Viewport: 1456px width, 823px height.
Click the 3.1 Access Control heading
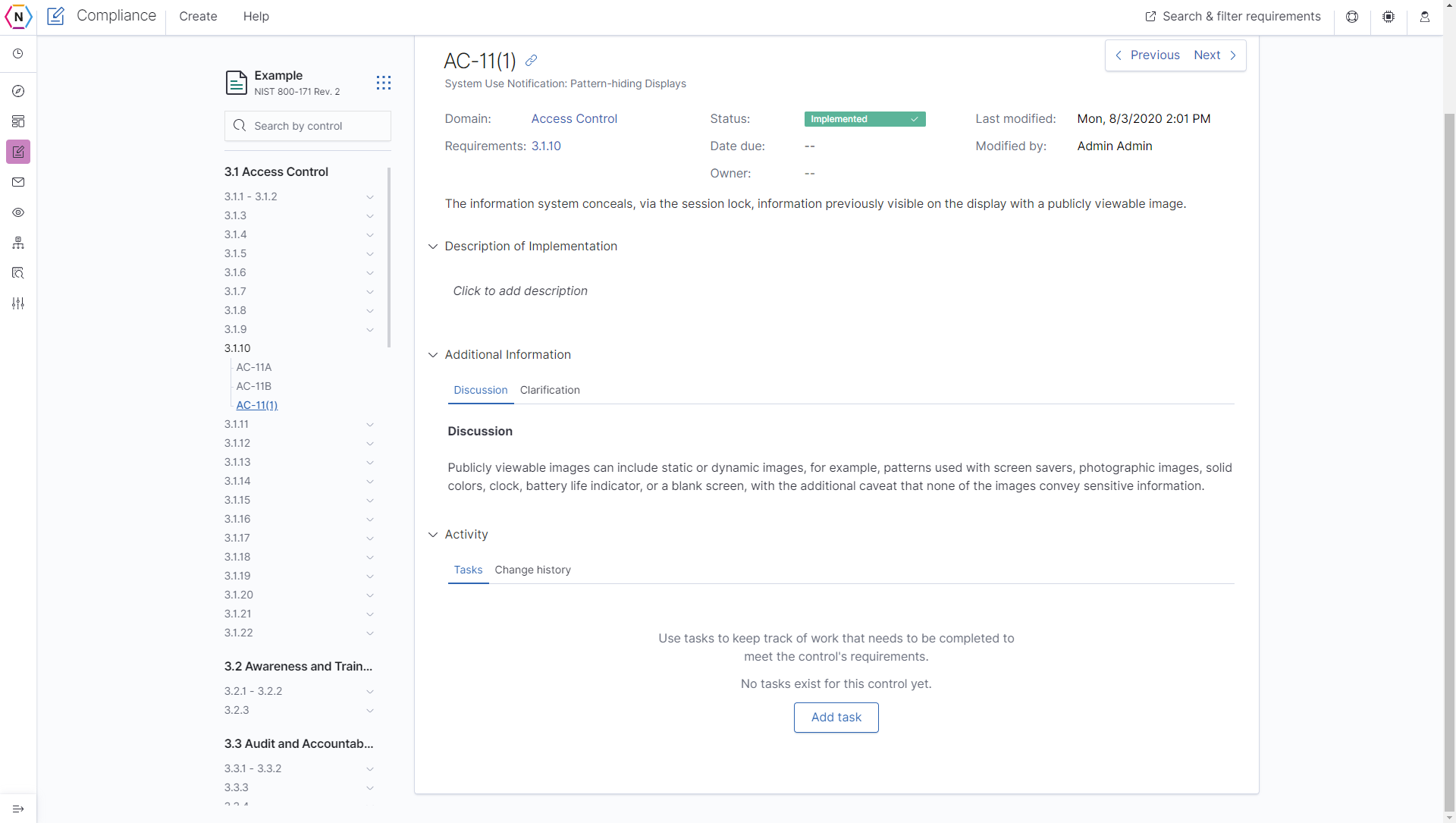pos(276,172)
